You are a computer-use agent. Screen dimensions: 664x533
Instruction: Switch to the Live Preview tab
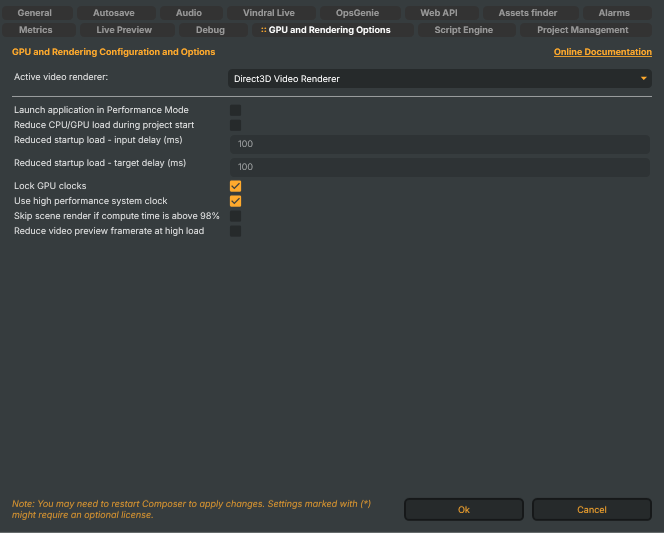[x=127, y=30]
